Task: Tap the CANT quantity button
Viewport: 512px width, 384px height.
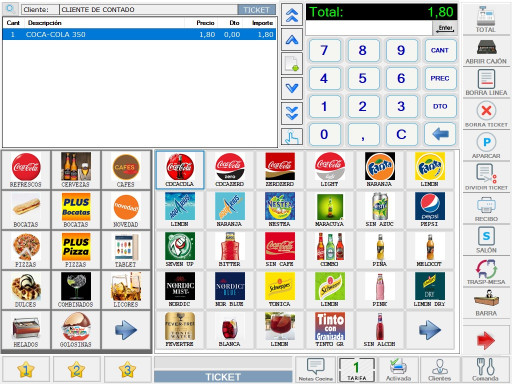Action: (440, 50)
